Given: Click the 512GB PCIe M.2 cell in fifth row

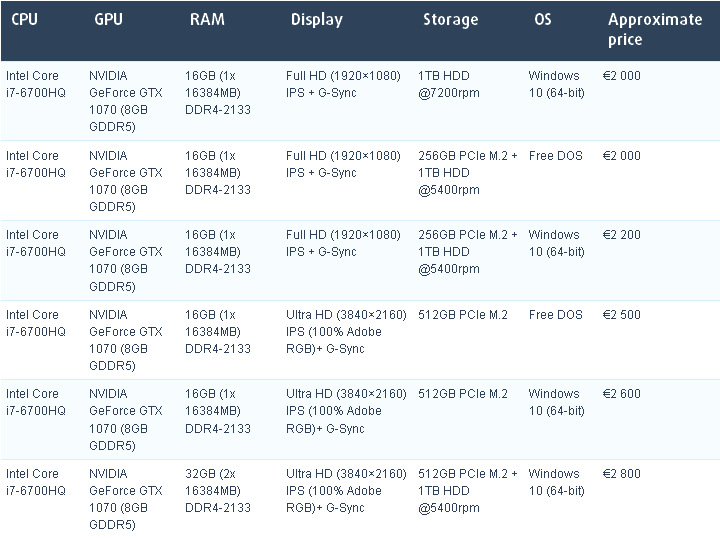Looking at the screenshot, I should 462,394.
